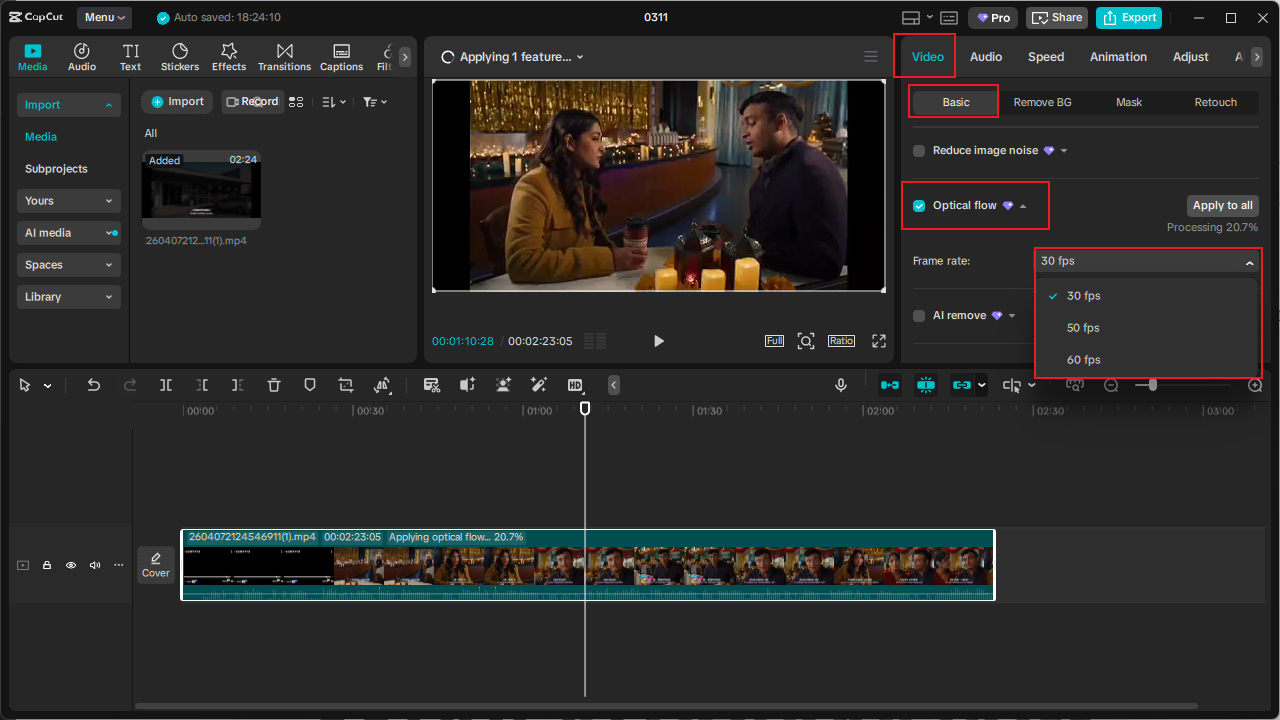
Task: Open the Transitions panel
Action: [285, 57]
